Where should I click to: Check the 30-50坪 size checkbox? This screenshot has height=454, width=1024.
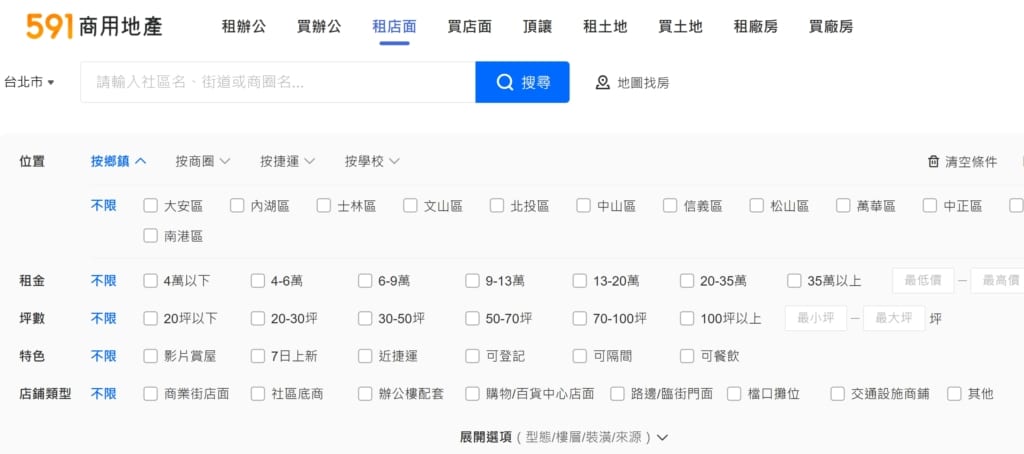pyautogui.click(x=365, y=318)
